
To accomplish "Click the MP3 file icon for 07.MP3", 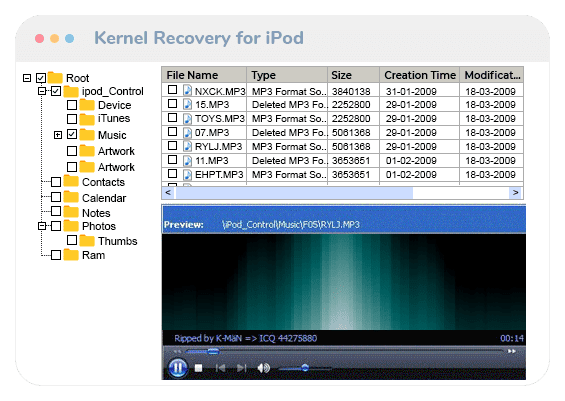I will coord(187,132).
